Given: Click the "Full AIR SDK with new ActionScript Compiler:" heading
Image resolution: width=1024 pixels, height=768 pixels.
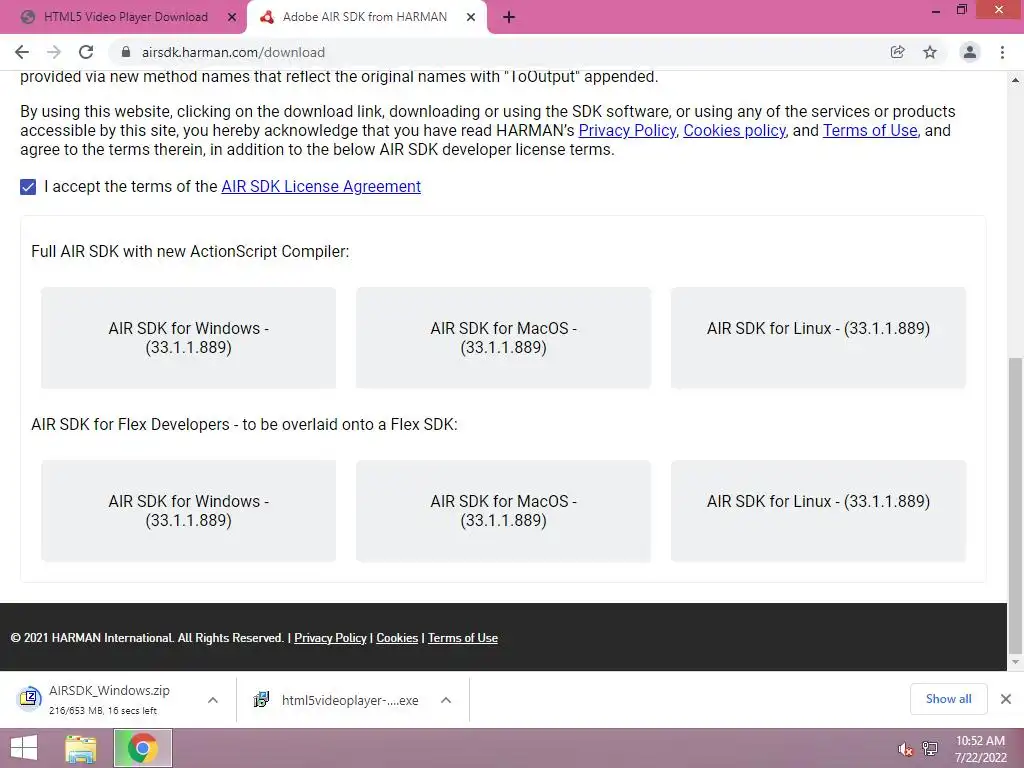Looking at the screenshot, I should 190,251.
